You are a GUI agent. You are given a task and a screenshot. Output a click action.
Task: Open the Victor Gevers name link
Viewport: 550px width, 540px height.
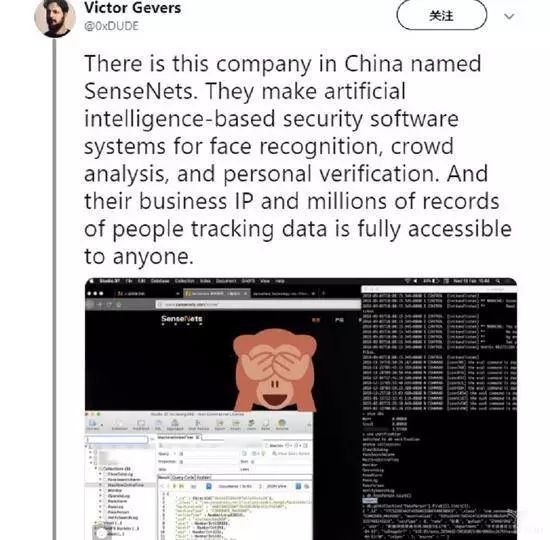(132, 8)
